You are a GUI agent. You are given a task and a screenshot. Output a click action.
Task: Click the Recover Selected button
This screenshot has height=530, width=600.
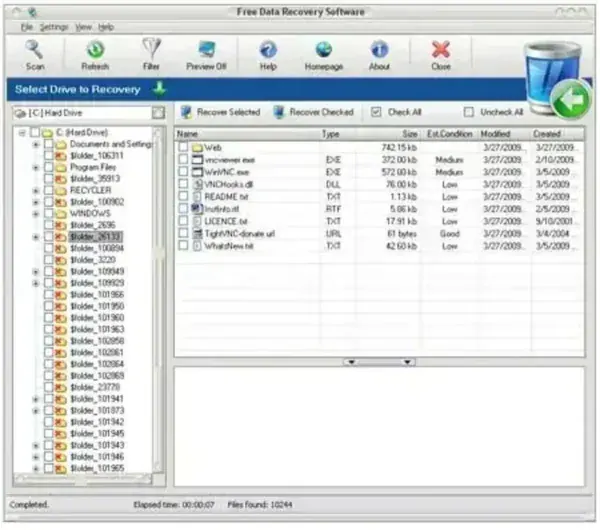coord(221,112)
